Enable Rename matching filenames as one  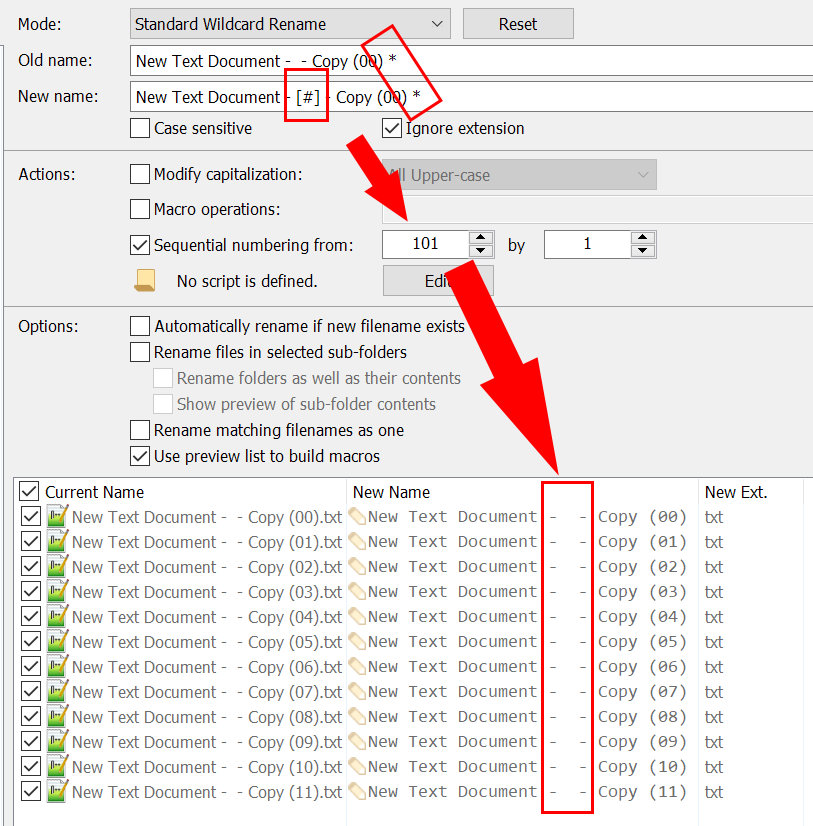coord(140,430)
